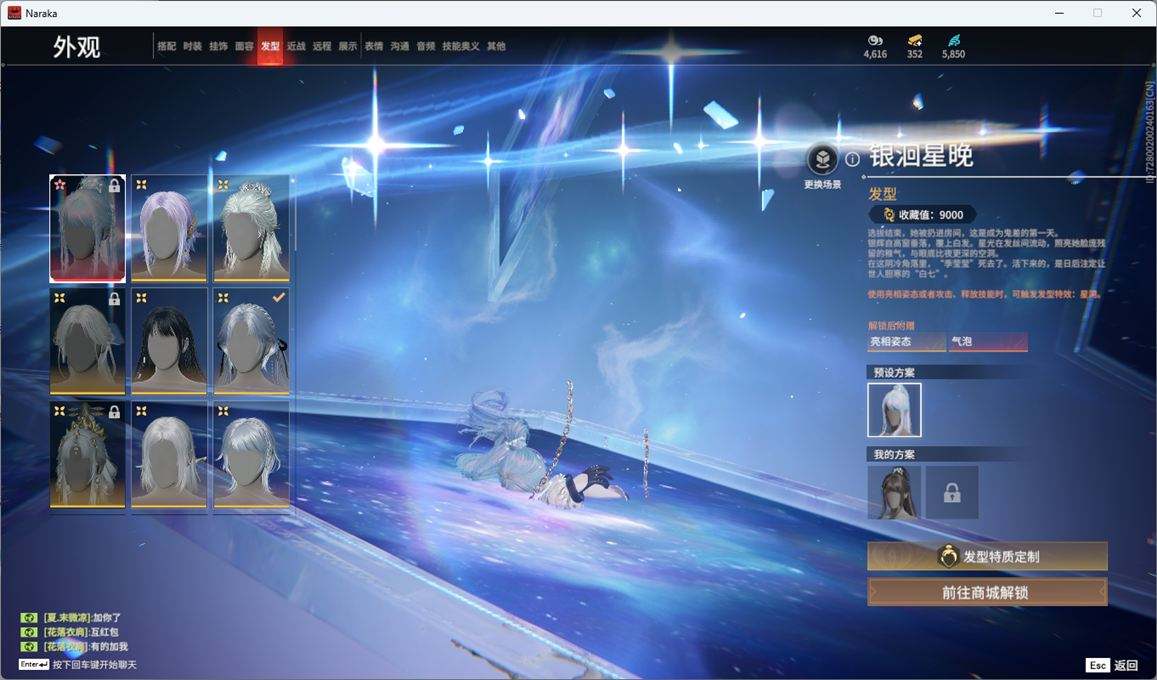Click the Naraka icon in title bar
Viewport: 1157px width, 680px height.
click(14, 13)
